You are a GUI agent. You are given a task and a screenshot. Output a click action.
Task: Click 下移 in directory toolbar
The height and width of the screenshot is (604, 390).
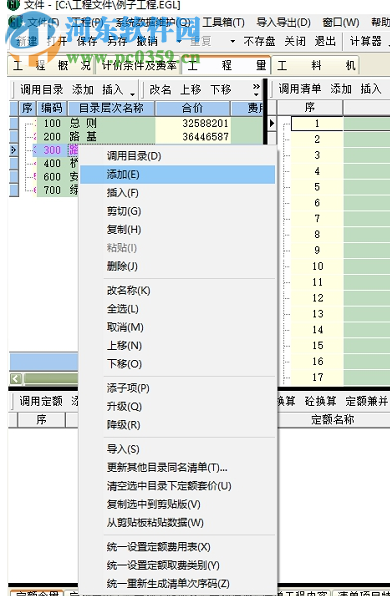(221, 90)
